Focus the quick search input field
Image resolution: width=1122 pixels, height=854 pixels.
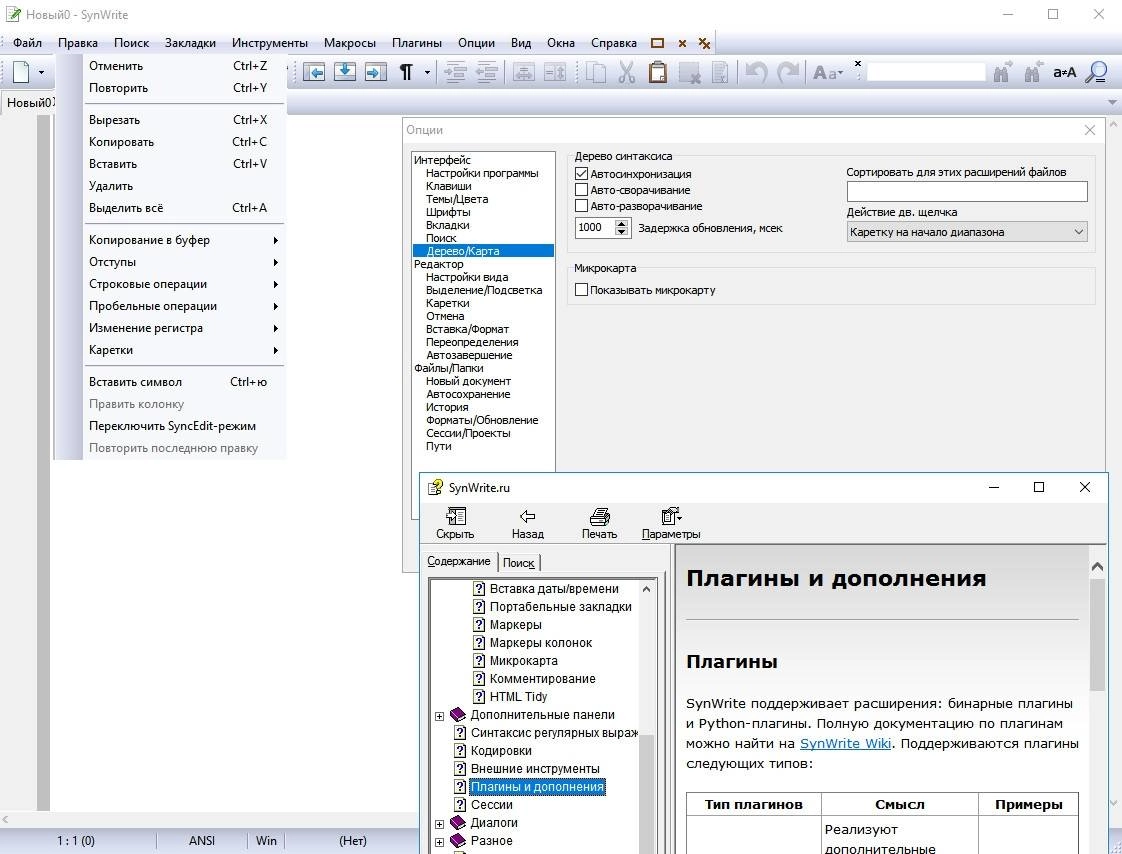pyautogui.click(x=926, y=72)
